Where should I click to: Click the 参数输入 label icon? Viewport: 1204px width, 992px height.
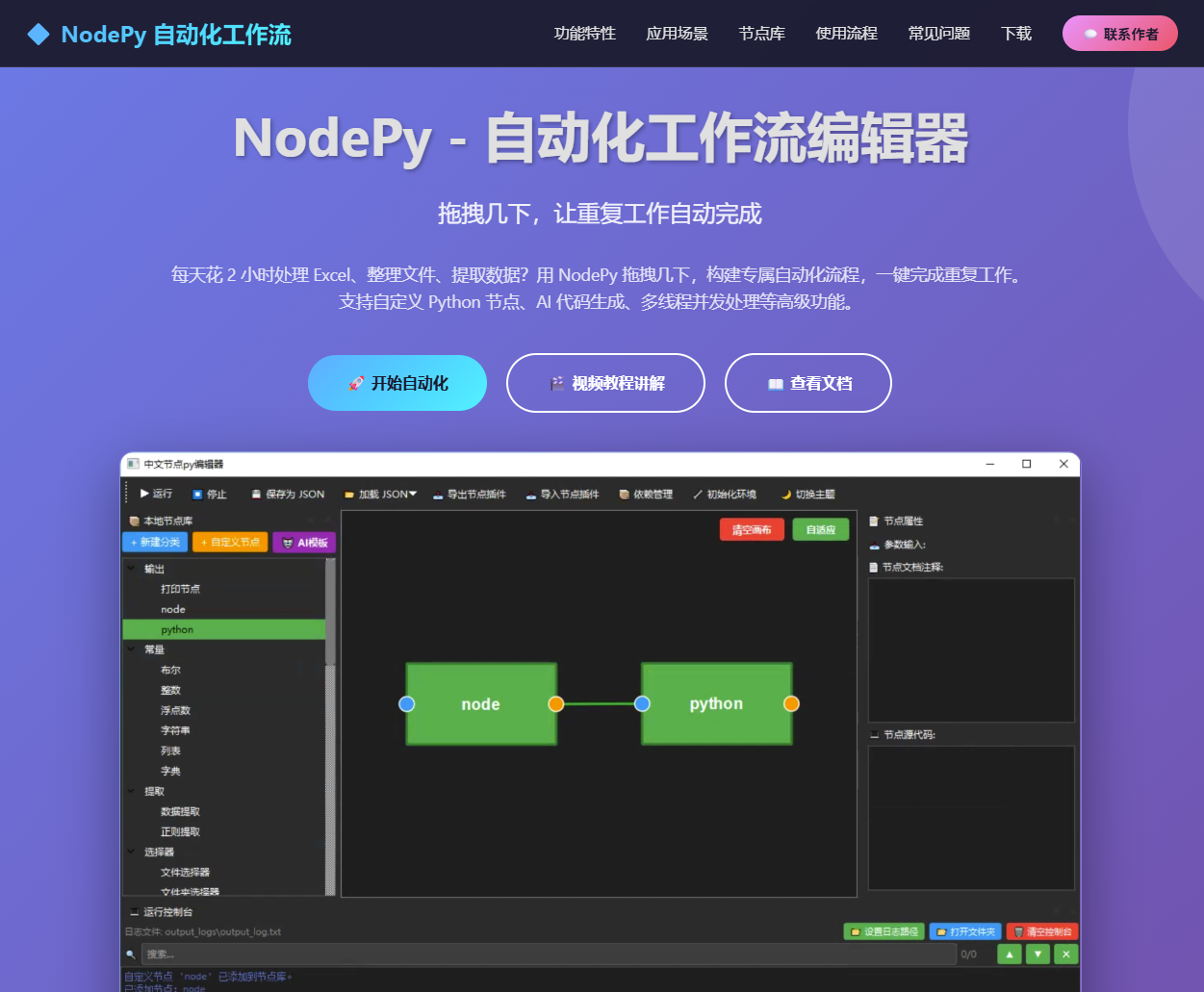(874, 545)
